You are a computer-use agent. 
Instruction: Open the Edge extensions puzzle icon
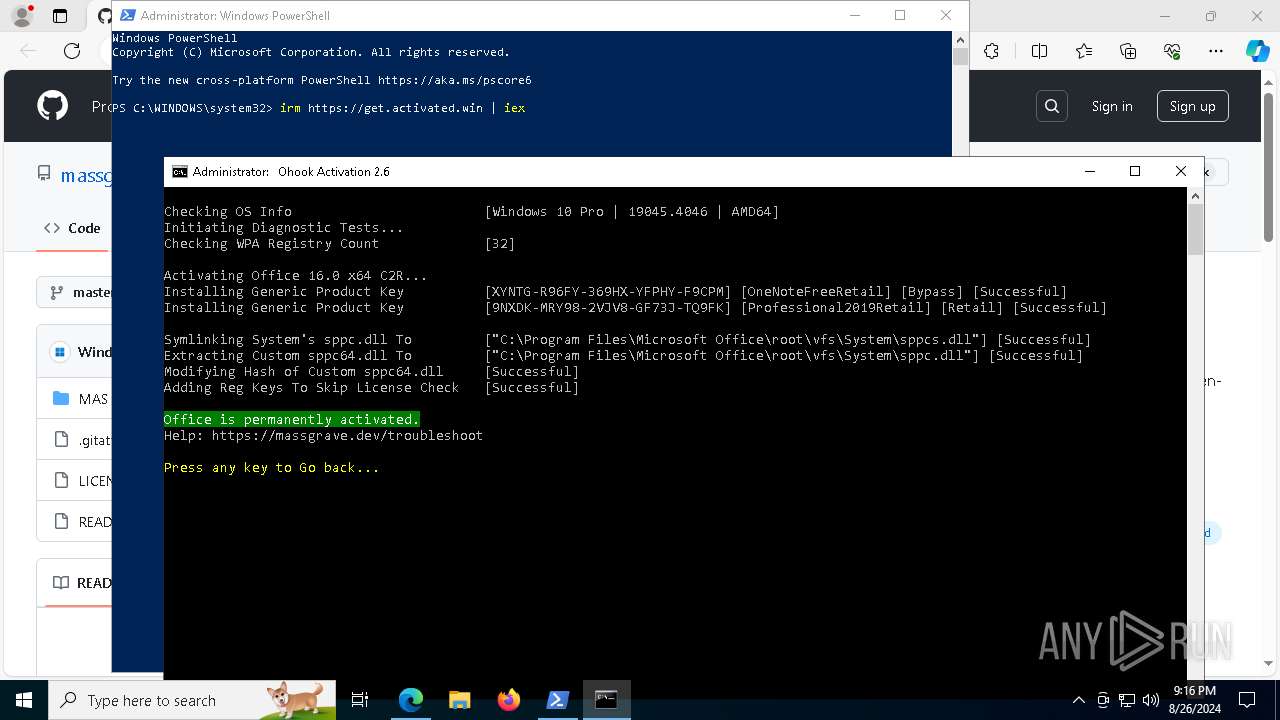[x=991, y=51]
